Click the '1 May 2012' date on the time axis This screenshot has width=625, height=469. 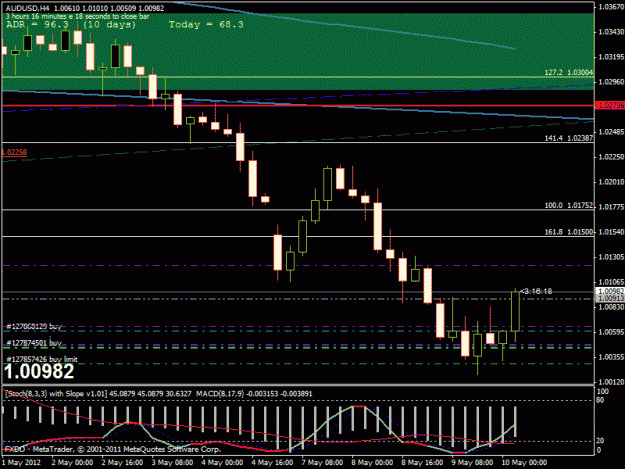(x=21, y=463)
